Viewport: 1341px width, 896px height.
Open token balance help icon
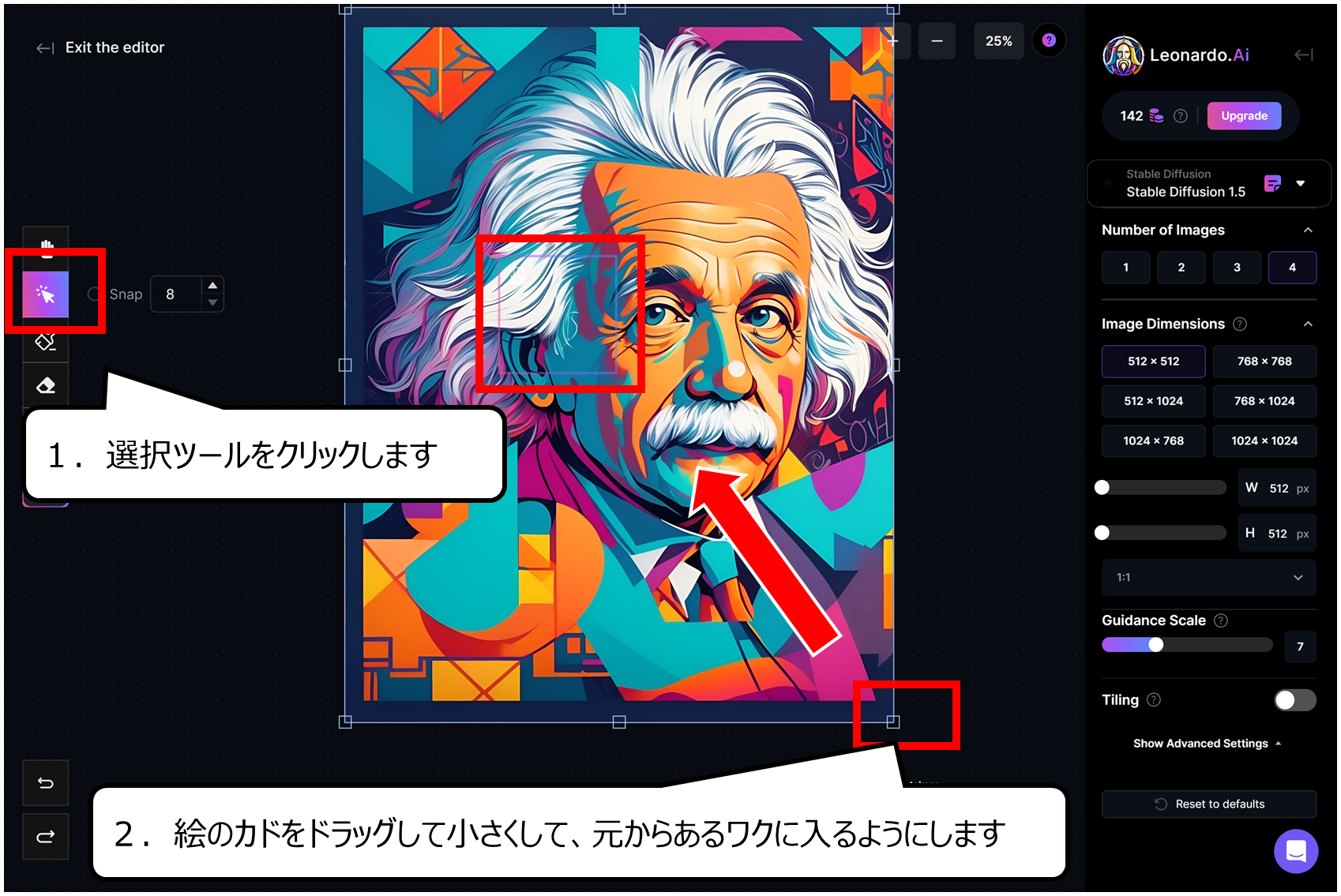point(1181,116)
